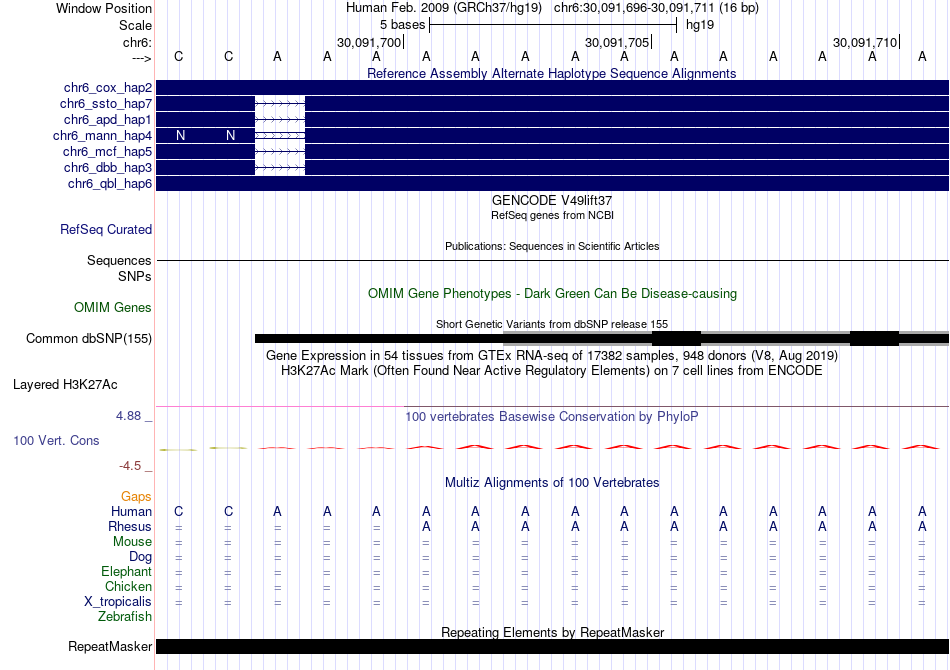This screenshot has height=670, width=950.
Task: Click the Sequences track label
Action: pos(119,260)
